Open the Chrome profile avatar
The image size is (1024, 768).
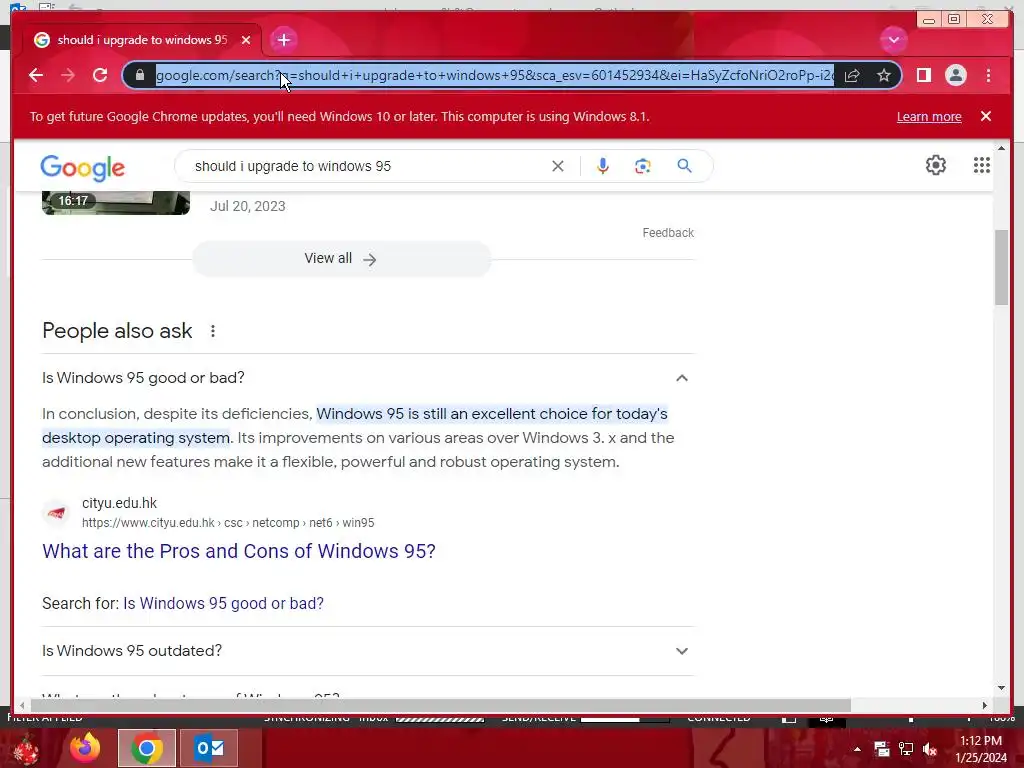pos(955,75)
